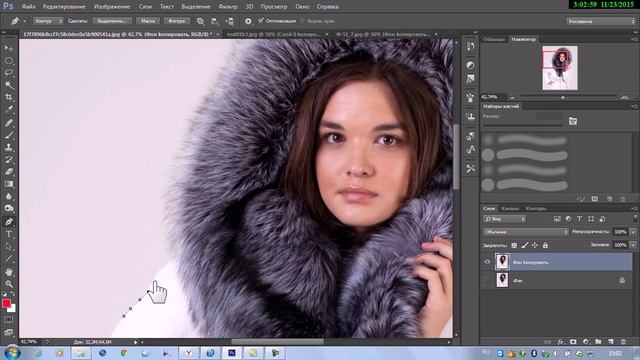The image size is (640, 360).
Task: Open the fill 100% dropdown arrow
Action: coord(633,245)
